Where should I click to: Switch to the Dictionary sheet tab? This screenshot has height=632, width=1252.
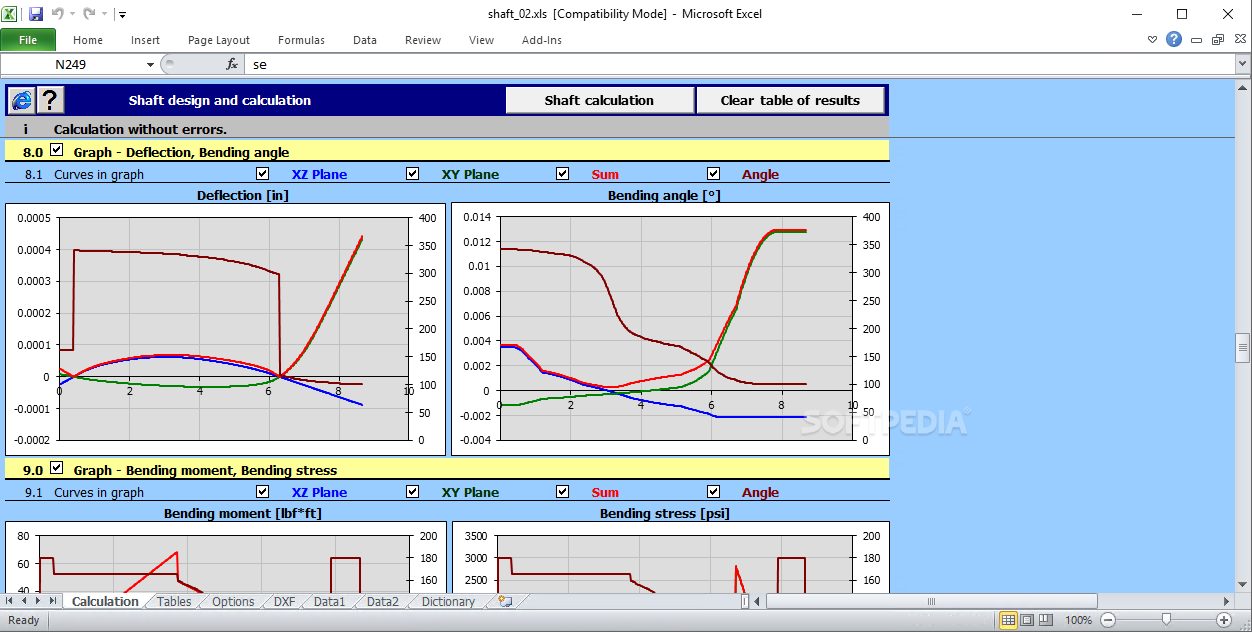pos(448,601)
